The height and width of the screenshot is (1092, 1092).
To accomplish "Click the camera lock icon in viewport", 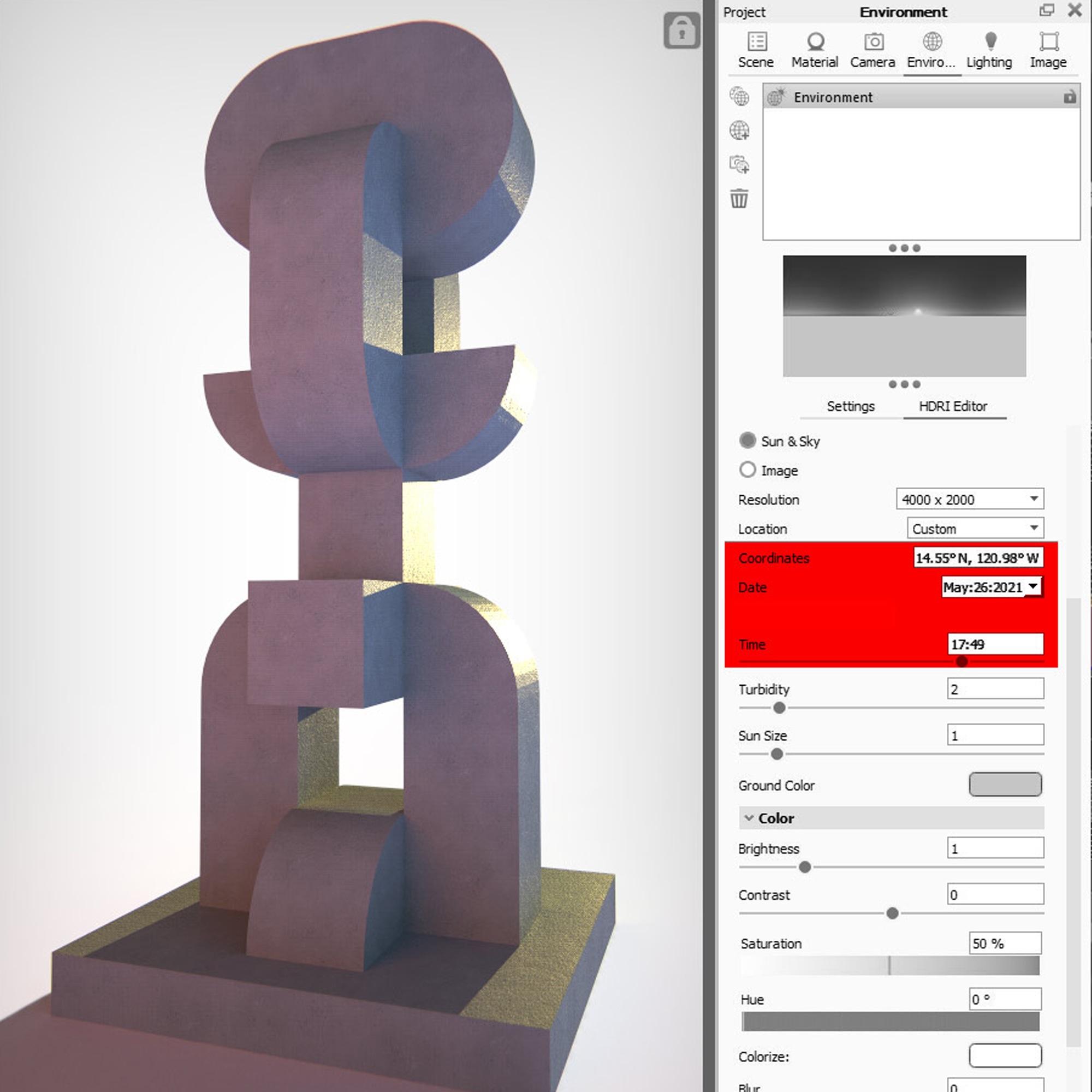I will tap(681, 31).
